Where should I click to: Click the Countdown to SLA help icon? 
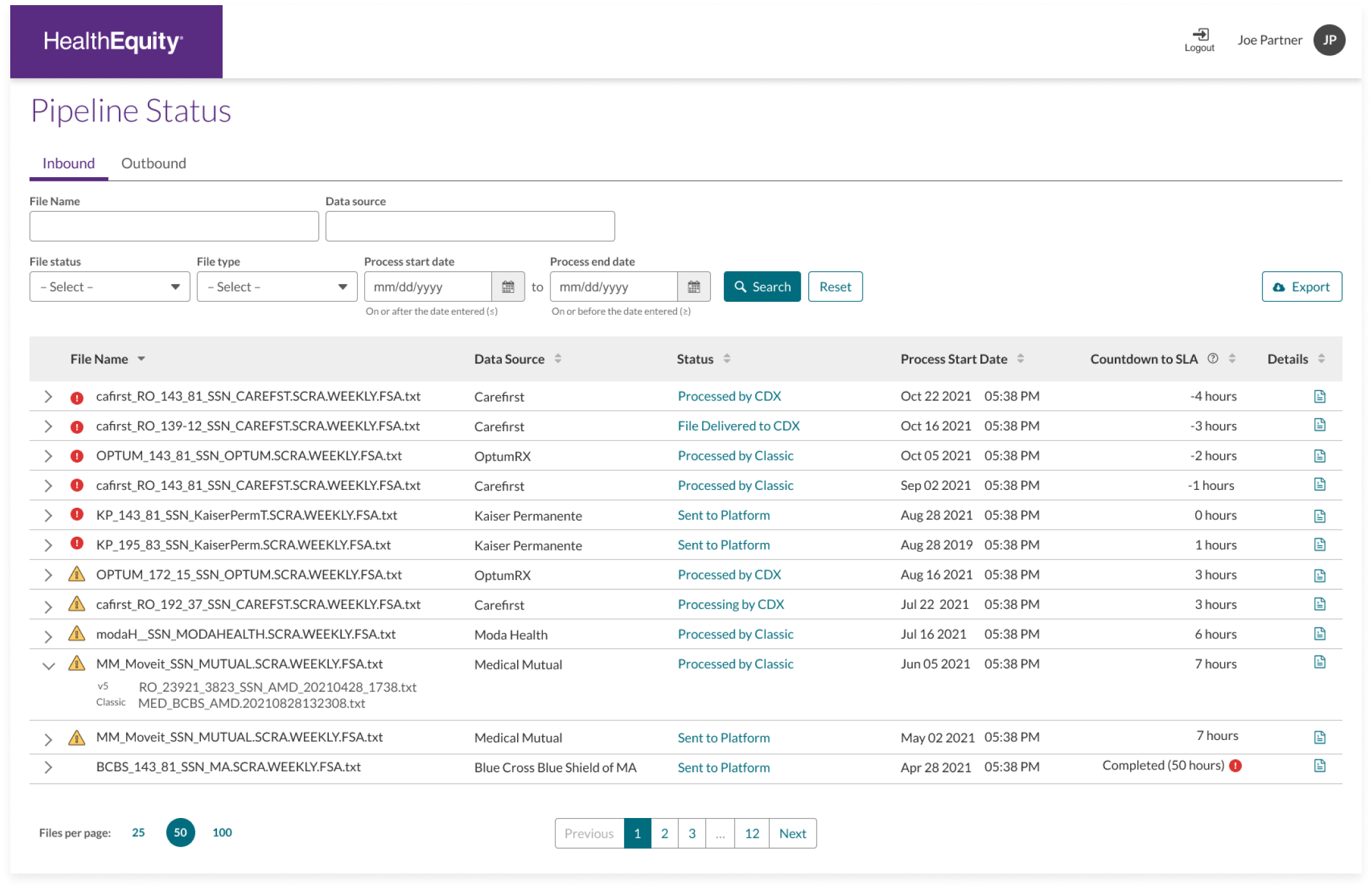click(1213, 359)
